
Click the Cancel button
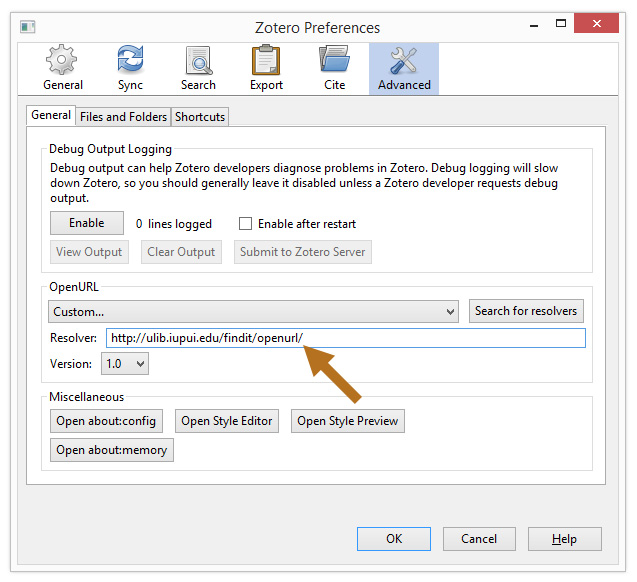(479, 539)
